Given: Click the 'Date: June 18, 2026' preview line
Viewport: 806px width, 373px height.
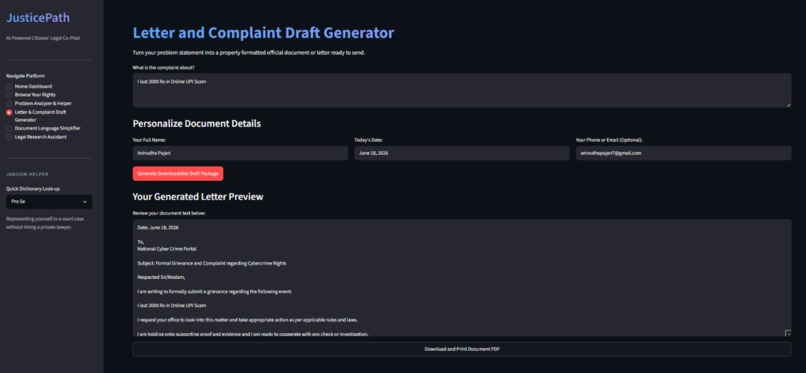Looking at the screenshot, I should (x=158, y=227).
